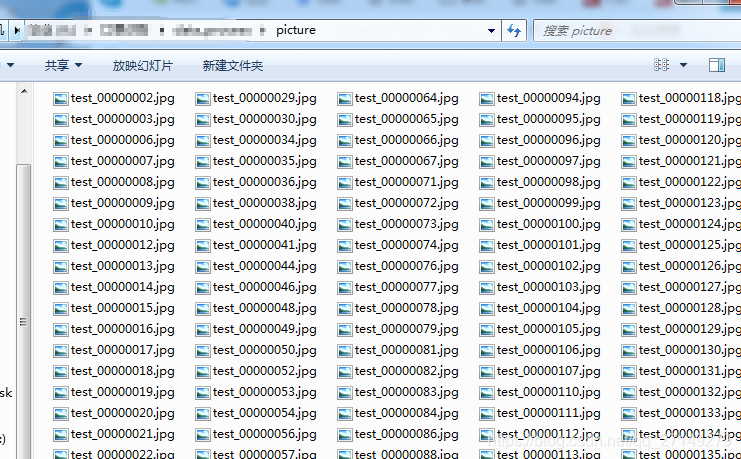Screen dimensions: 741x459
Task: Click the file icon of test_00000049.jpg
Action: 203,329
